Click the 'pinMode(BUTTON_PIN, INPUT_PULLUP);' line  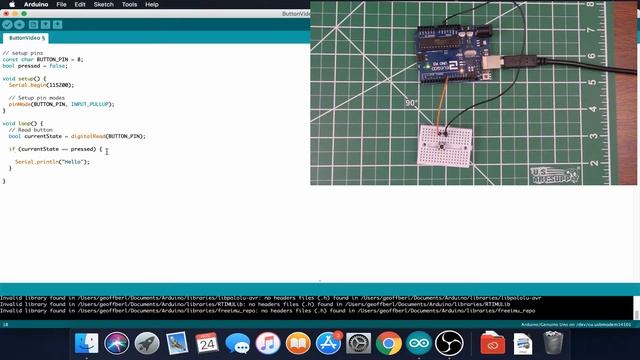click(x=62, y=104)
